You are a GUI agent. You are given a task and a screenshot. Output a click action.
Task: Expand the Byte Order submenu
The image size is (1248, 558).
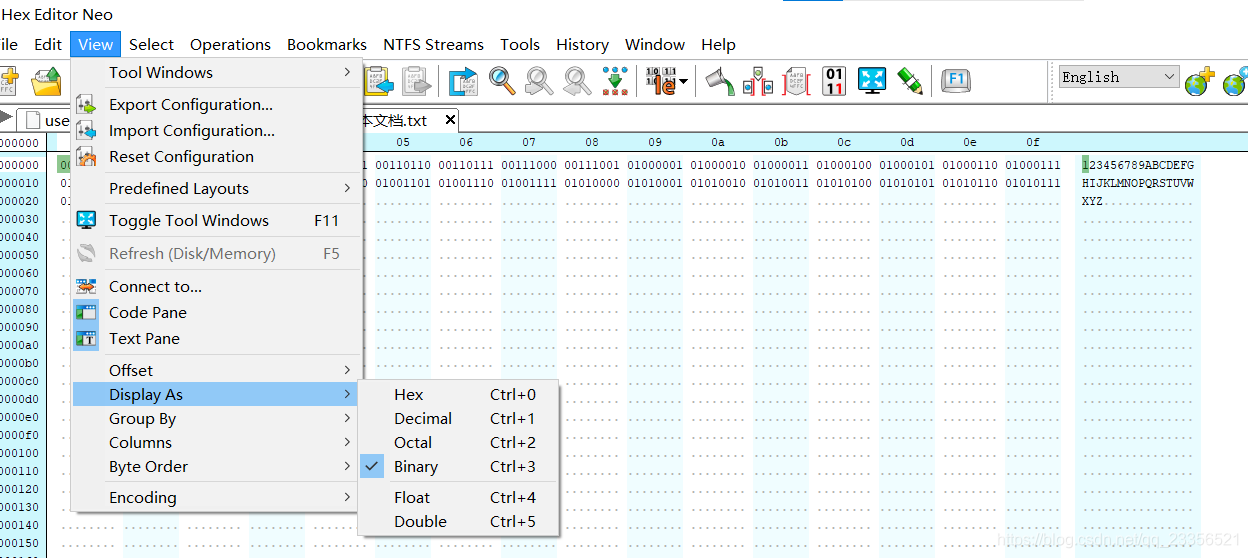coord(217,466)
